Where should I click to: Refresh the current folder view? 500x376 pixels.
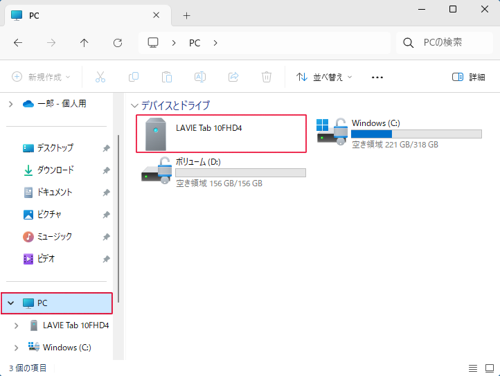point(117,43)
